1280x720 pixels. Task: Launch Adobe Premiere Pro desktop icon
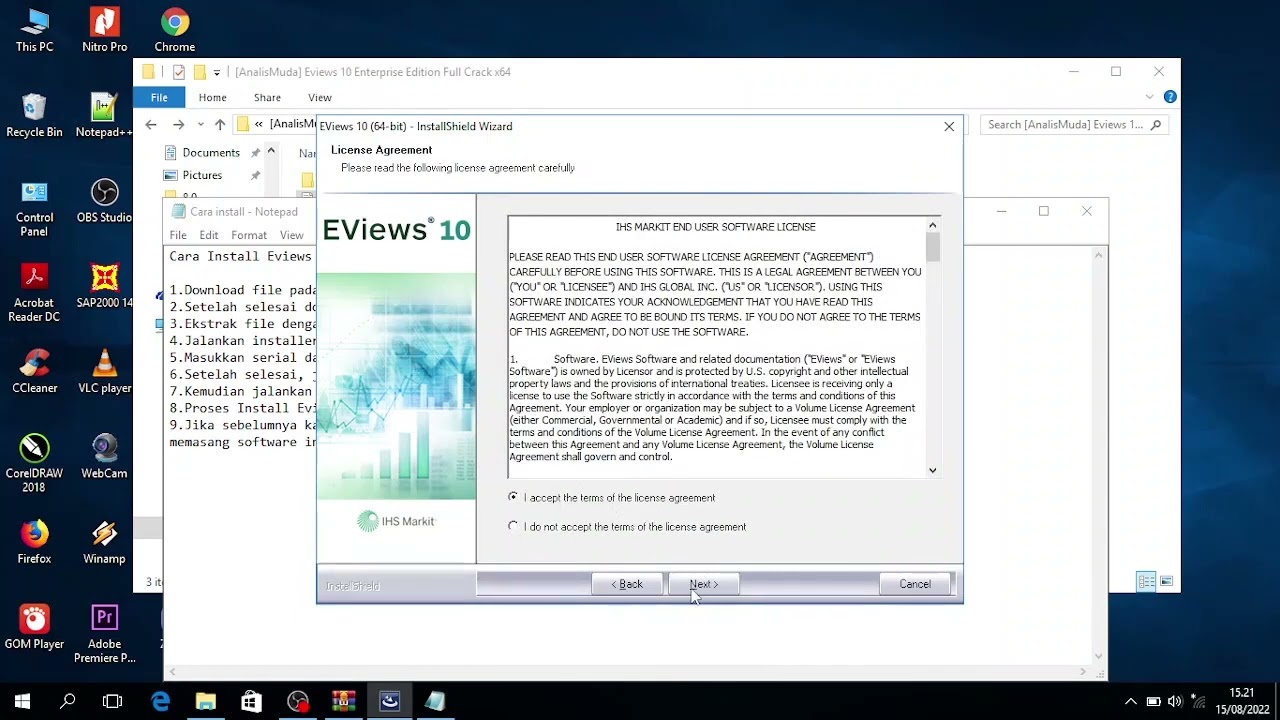(x=104, y=634)
